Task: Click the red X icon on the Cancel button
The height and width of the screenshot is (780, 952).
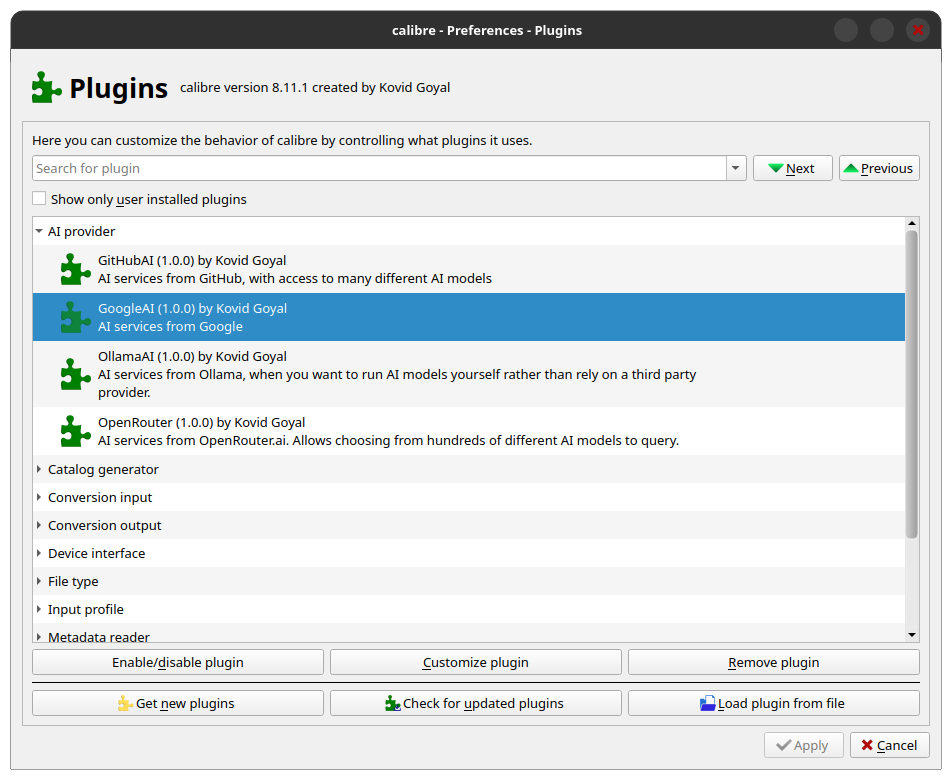Action: click(868, 745)
